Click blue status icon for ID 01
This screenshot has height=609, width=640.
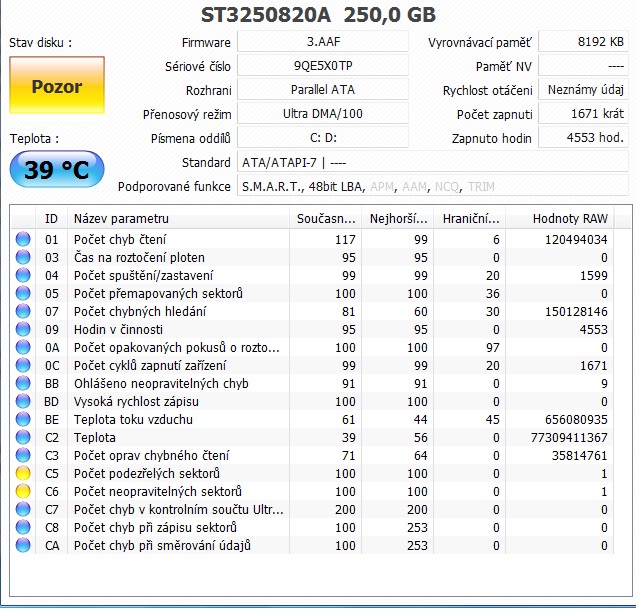[23, 239]
